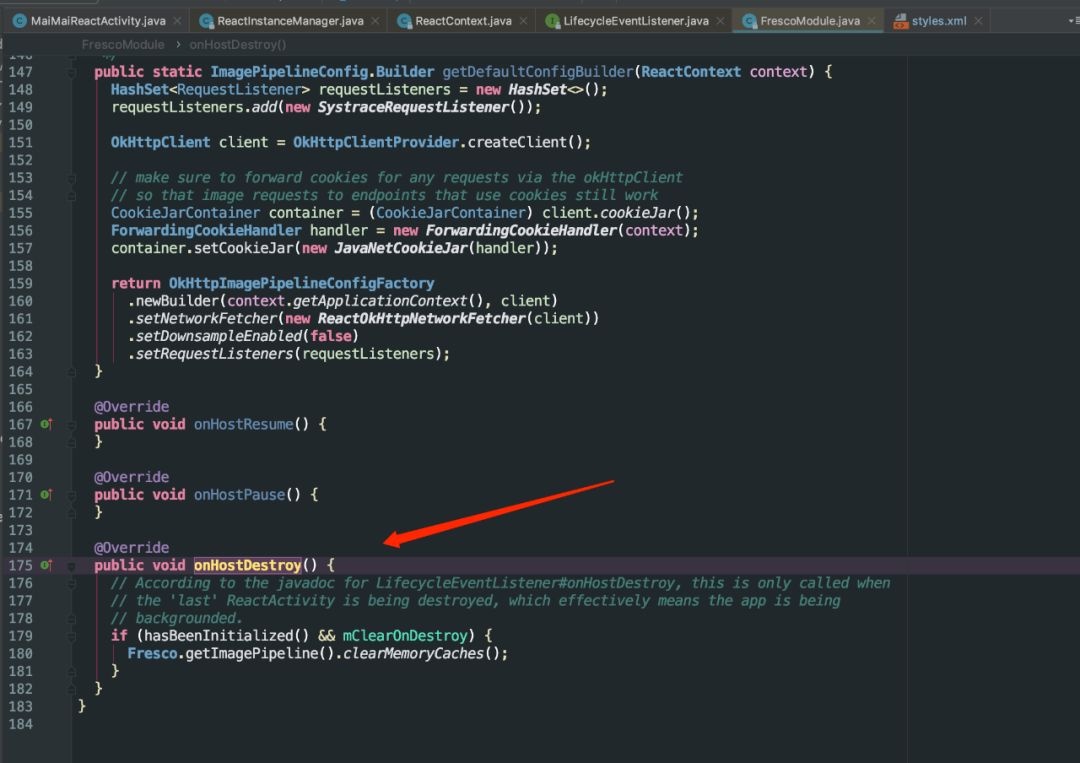Click SystraceRequestListener on line 149
Image resolution: width=1080 pixels, height=763 pixels.
[413, 107]
